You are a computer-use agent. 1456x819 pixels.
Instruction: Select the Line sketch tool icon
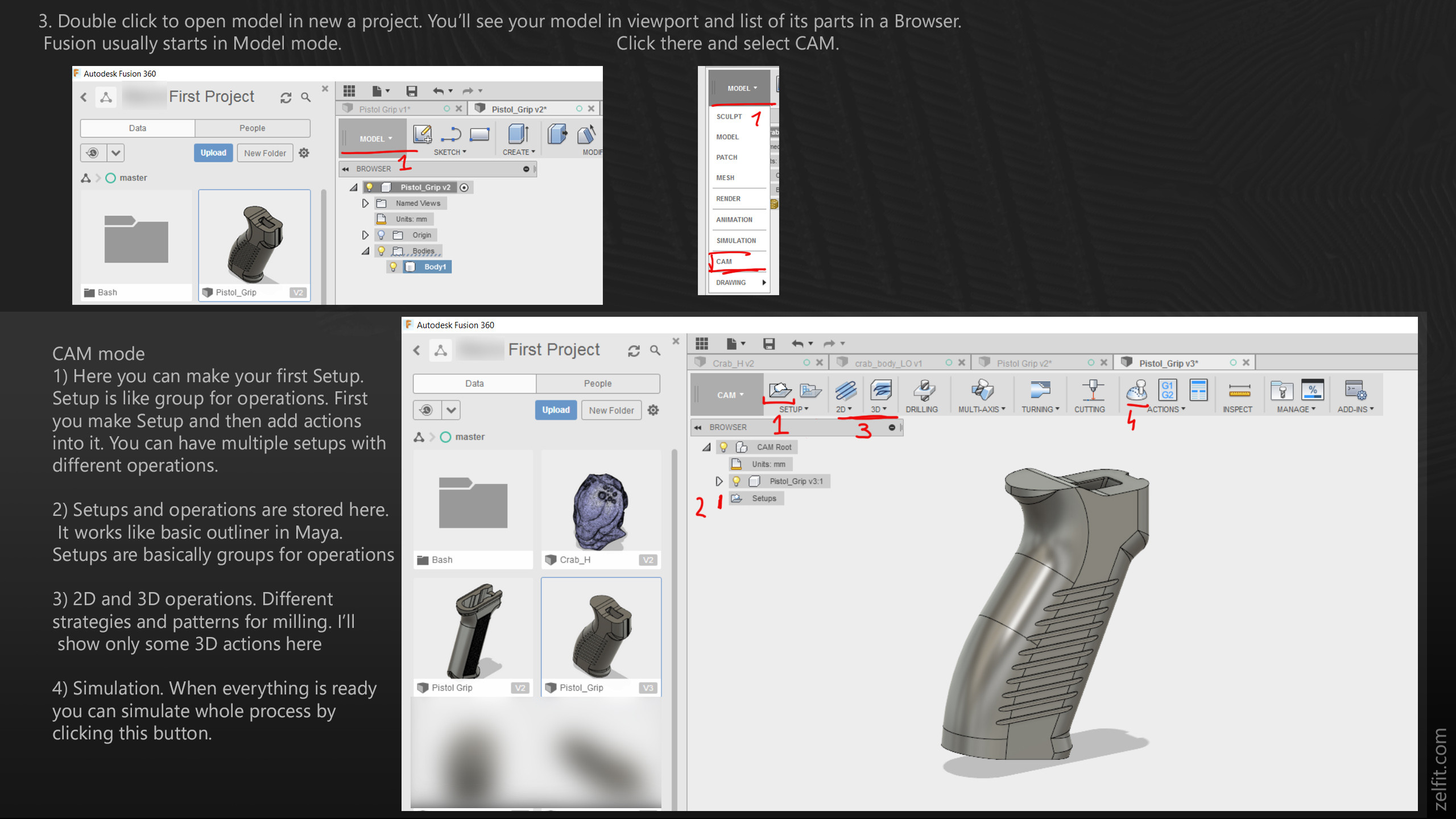point(451,134)
